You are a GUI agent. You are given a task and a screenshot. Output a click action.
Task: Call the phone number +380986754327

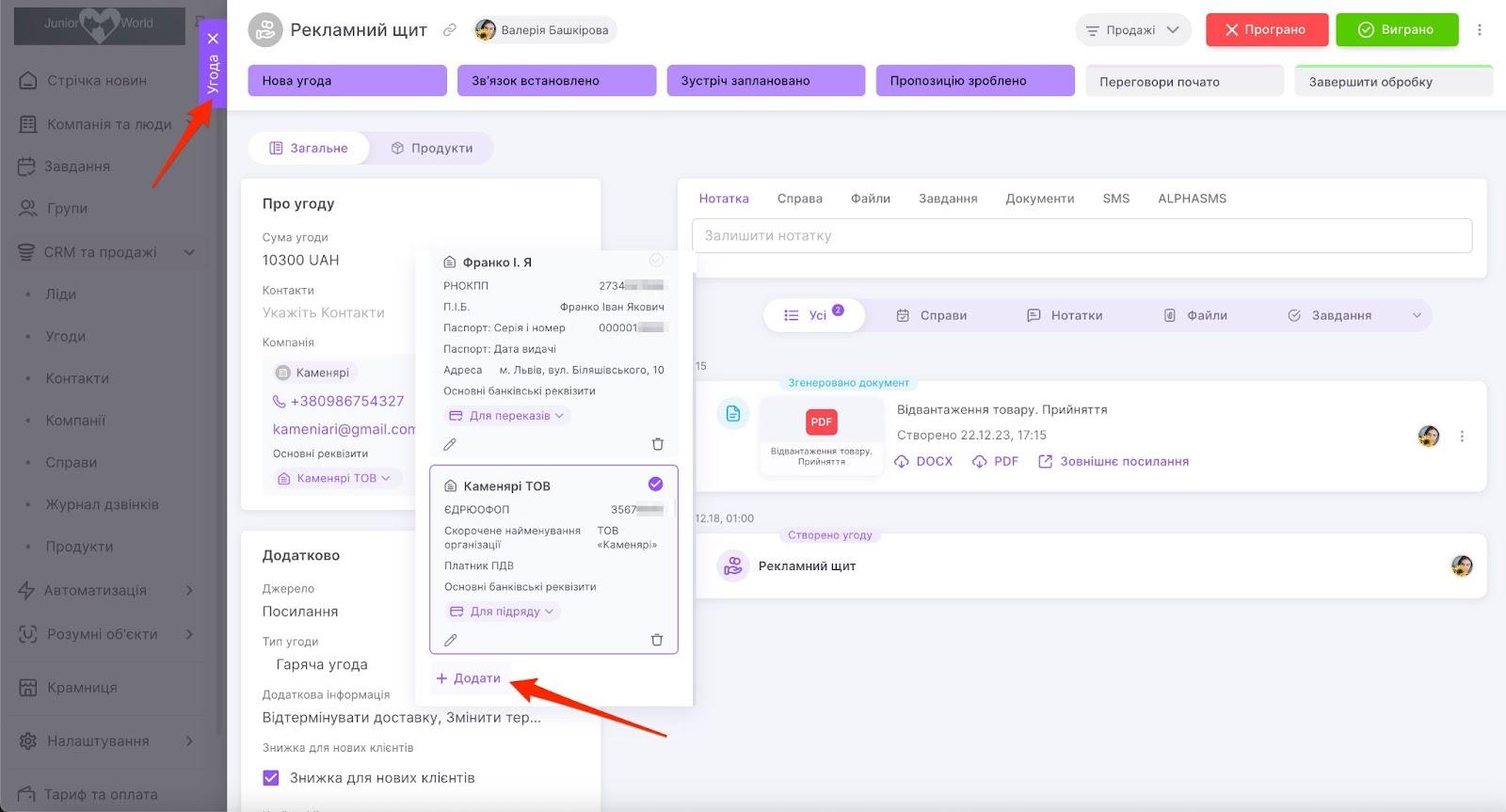point(346,401)
